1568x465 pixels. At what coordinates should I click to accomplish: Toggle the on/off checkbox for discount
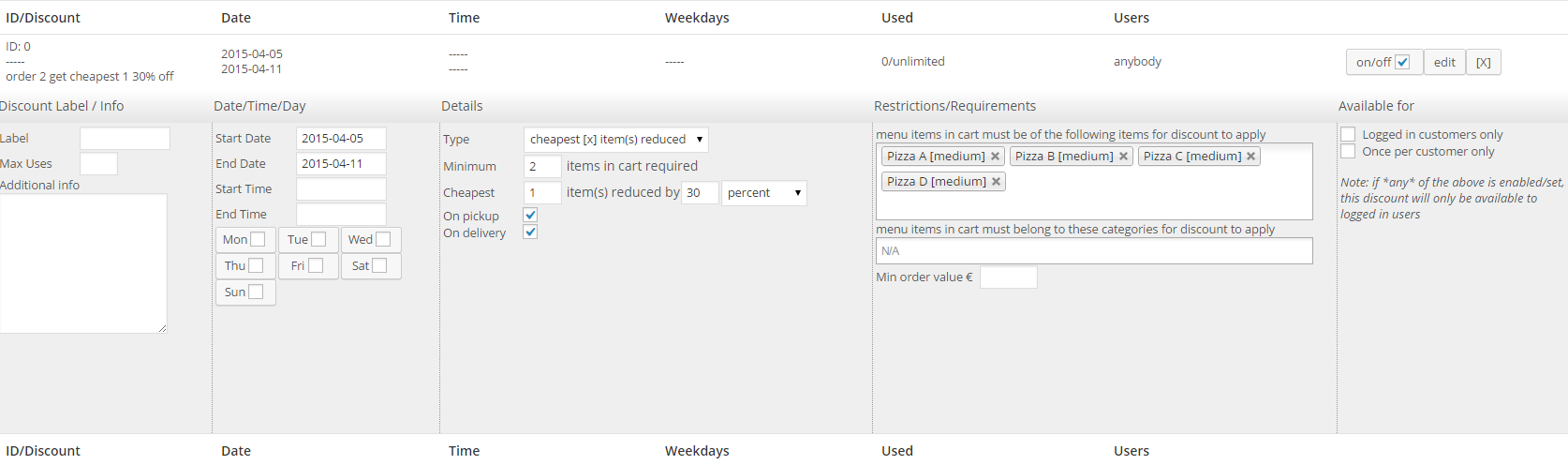1402,62
